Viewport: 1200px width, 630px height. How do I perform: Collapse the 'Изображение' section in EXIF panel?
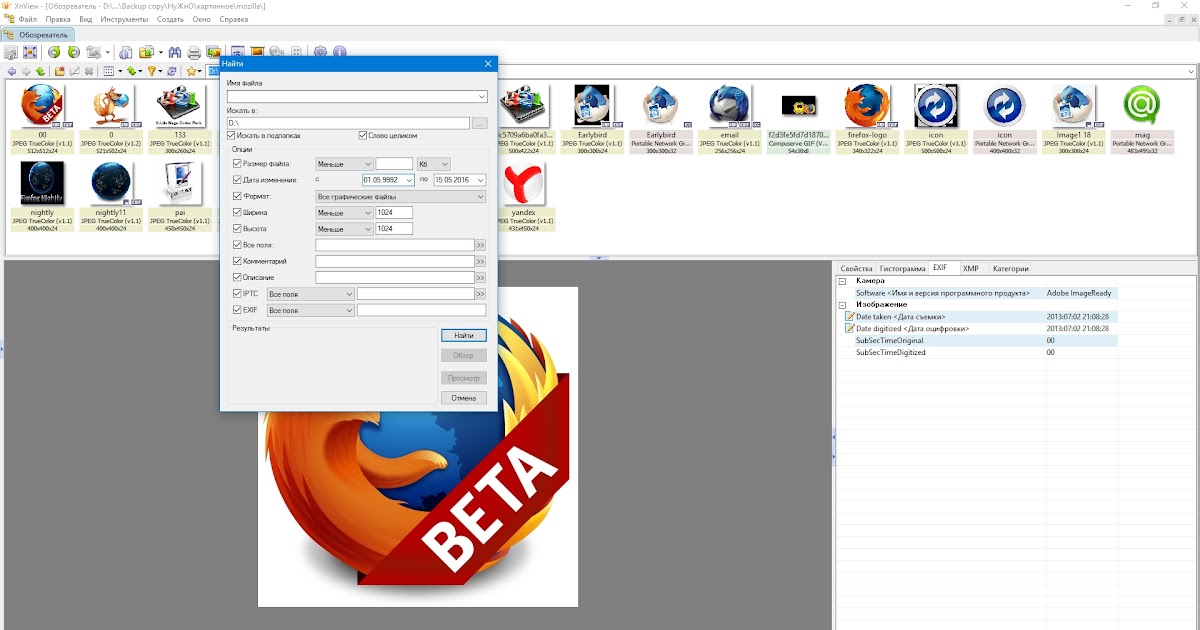[x=843, y=304]
